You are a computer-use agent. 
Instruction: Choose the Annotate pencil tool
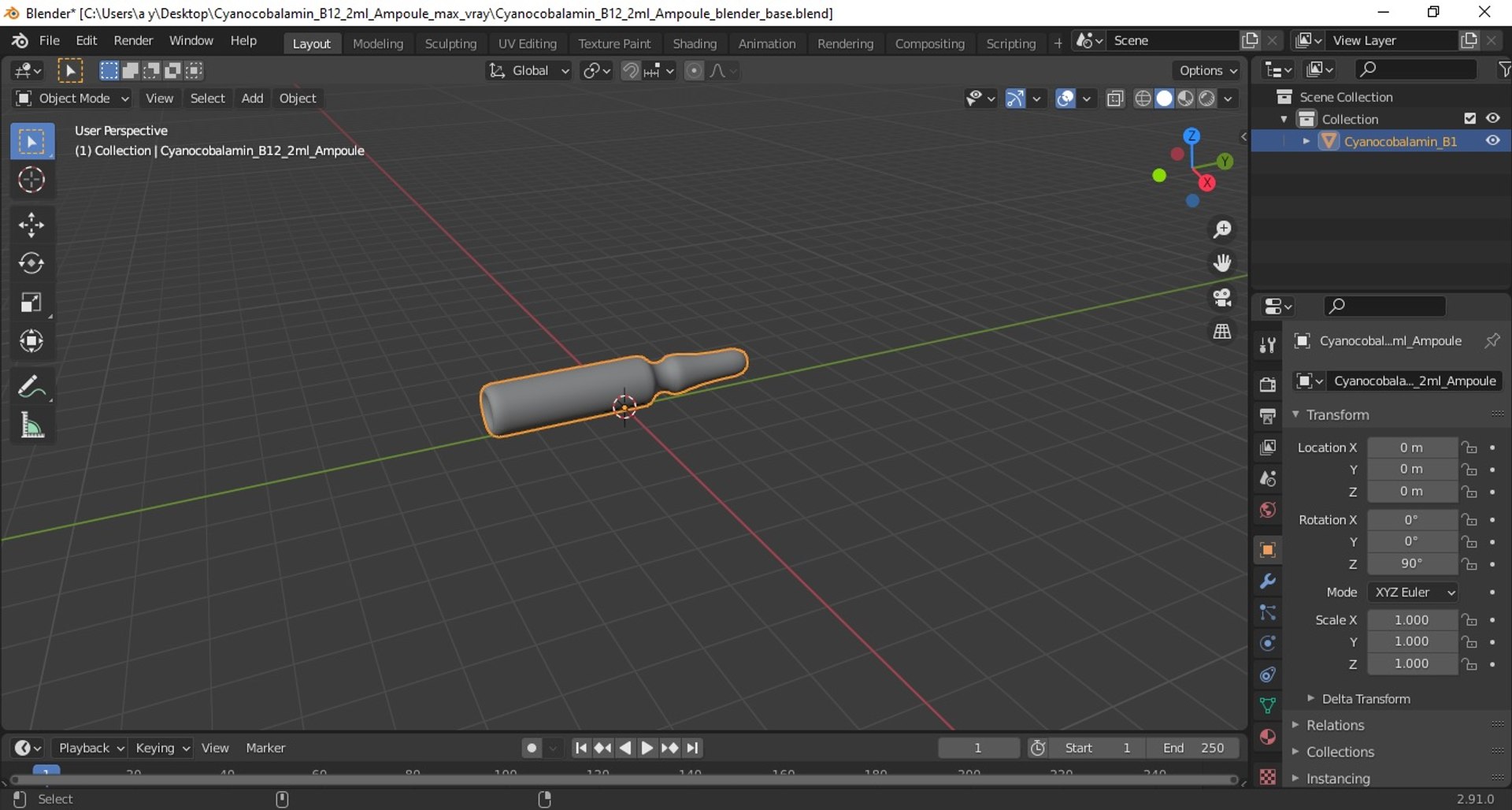point(31,387)
